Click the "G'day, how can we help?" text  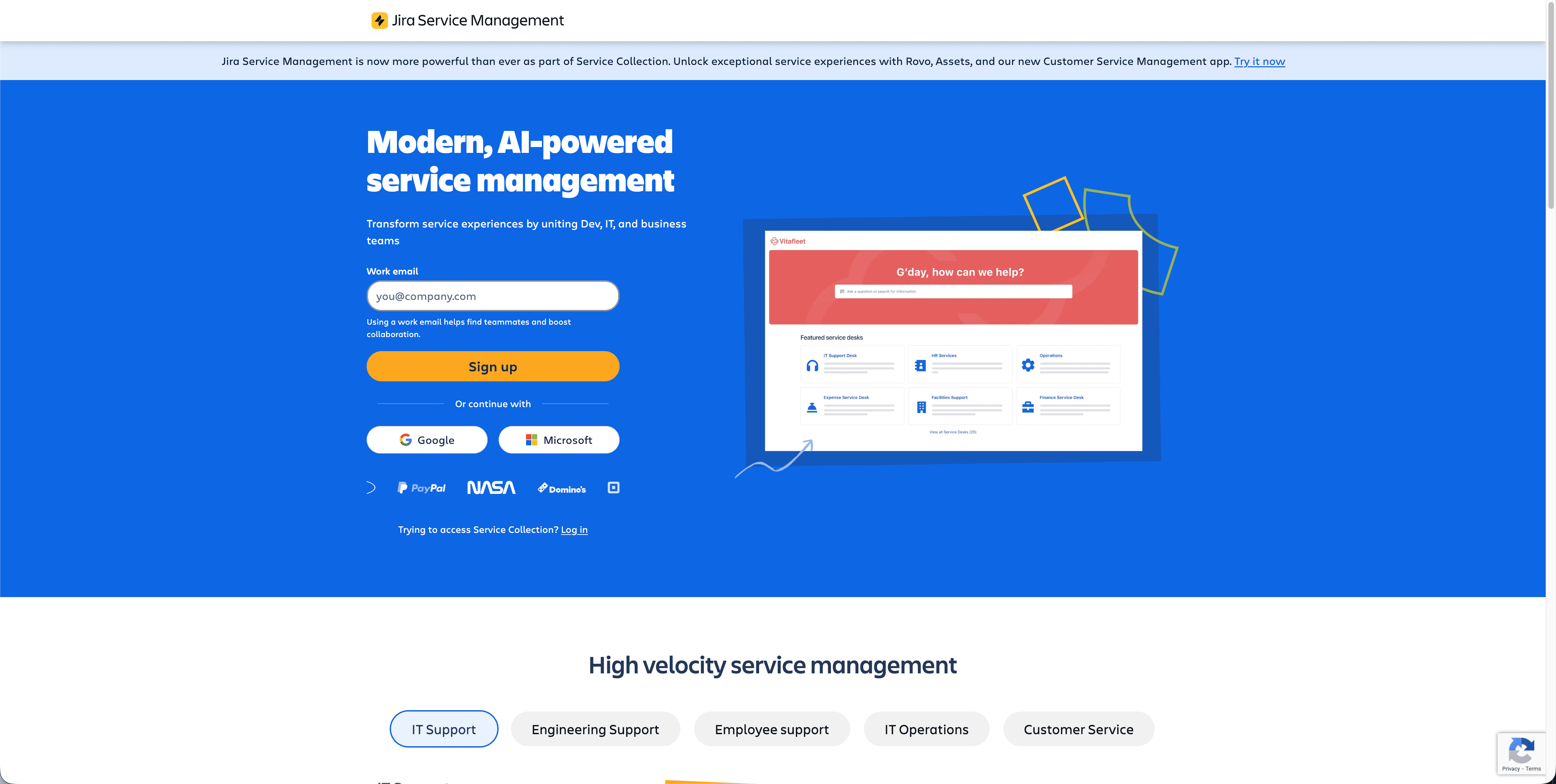960,272
